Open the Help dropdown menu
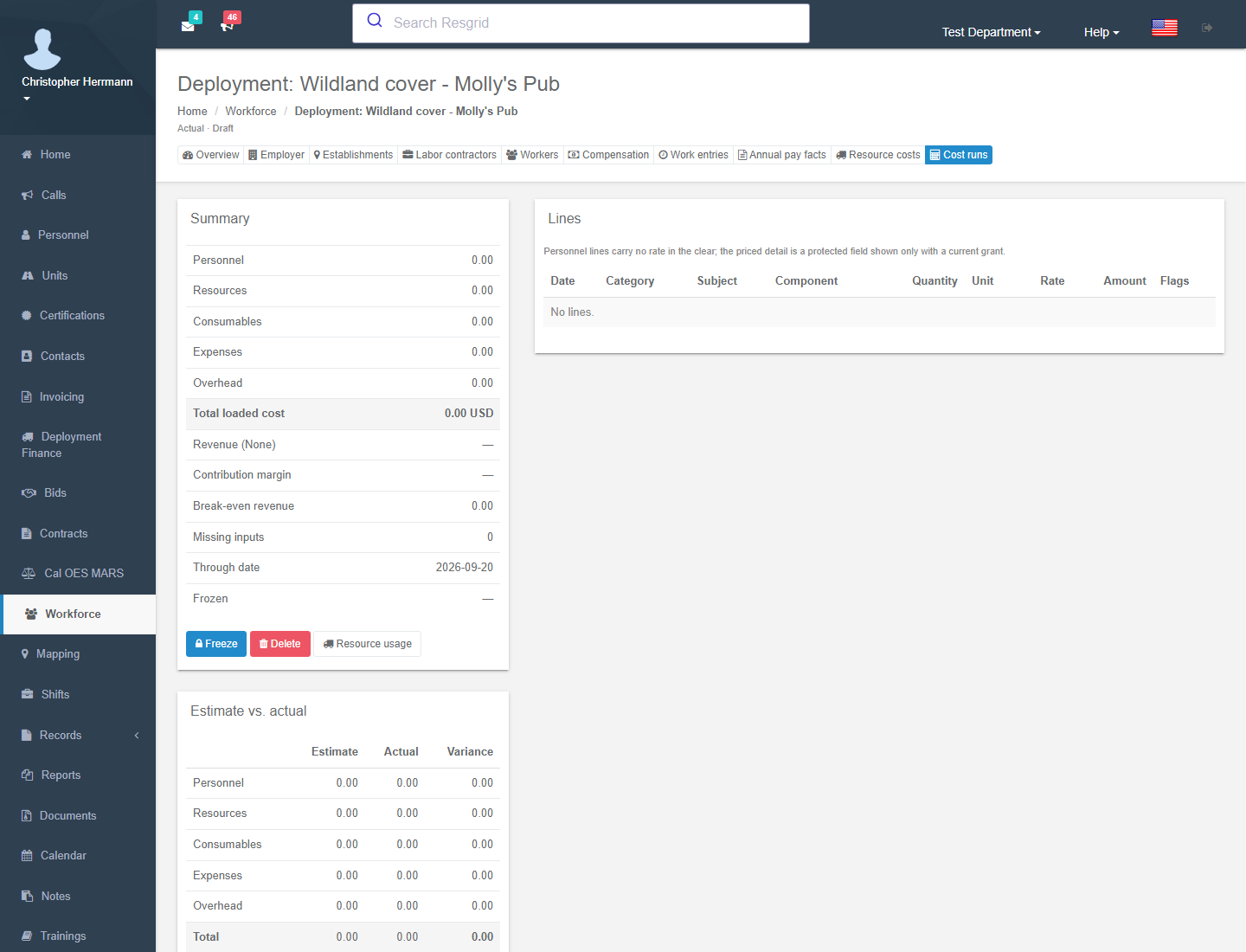This screenshot has width=1246, height=952. pos(1101,32)
